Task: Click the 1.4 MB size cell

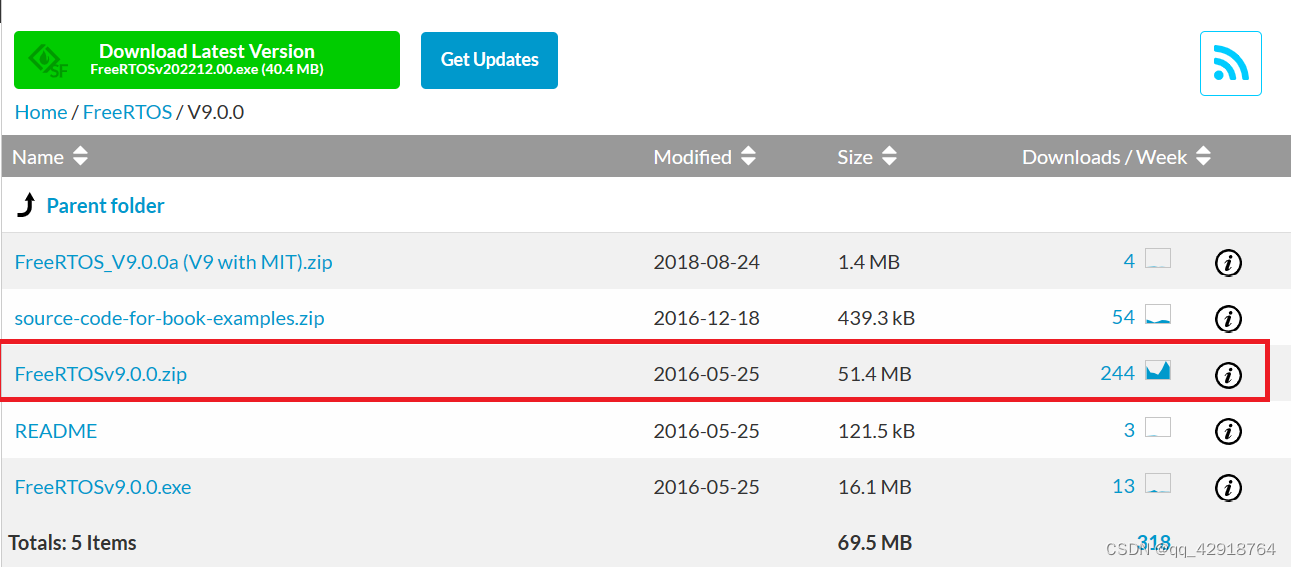Action: (x=868, y=263)
